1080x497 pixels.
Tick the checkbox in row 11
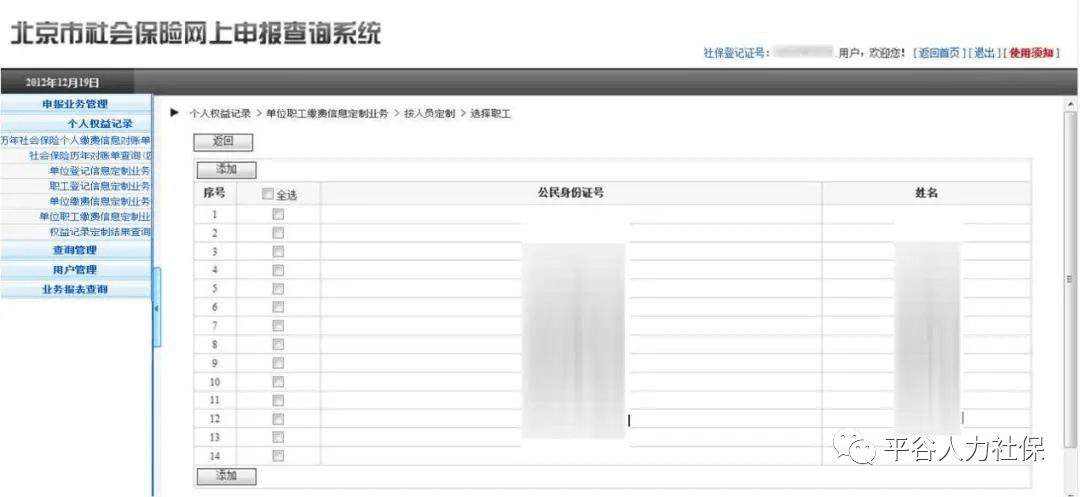click(x=278, y=400)
